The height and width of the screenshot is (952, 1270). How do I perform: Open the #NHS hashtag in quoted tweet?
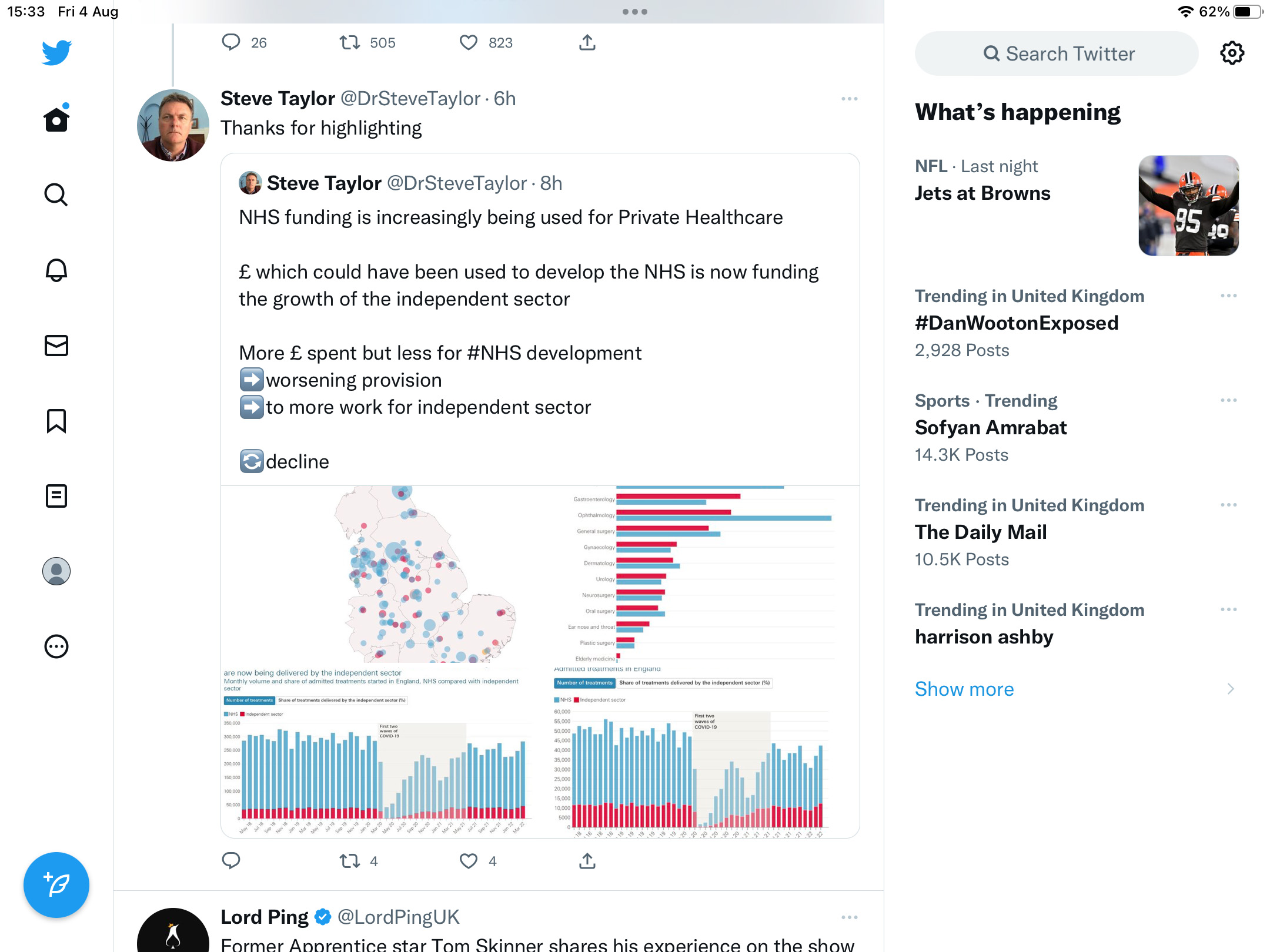[x=494, y=353]
